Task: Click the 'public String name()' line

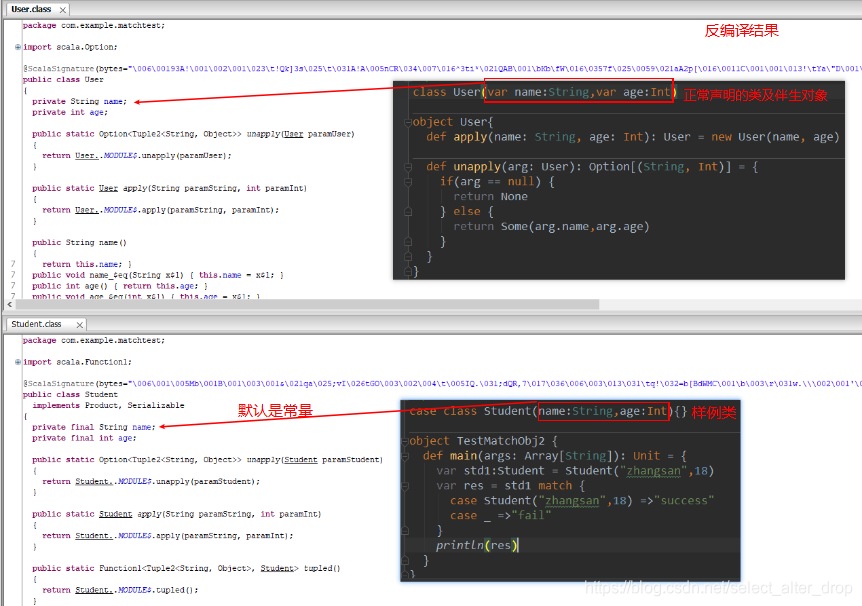Action: 79,243
